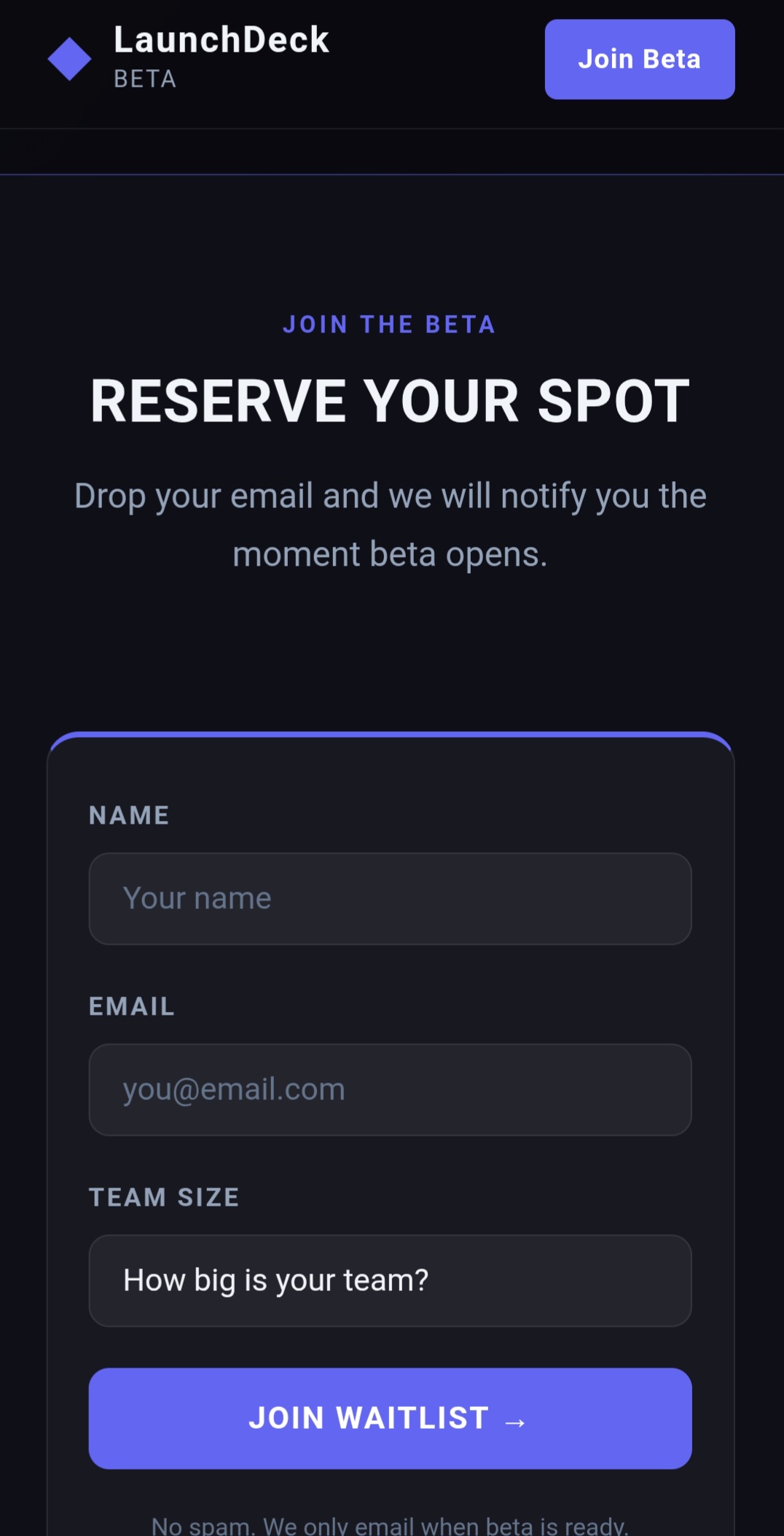Submit with the JOIN WAITLIST button
The height and width of the screenshot is (1536, 784).
pyautogui.click(x=390, y=1418)
